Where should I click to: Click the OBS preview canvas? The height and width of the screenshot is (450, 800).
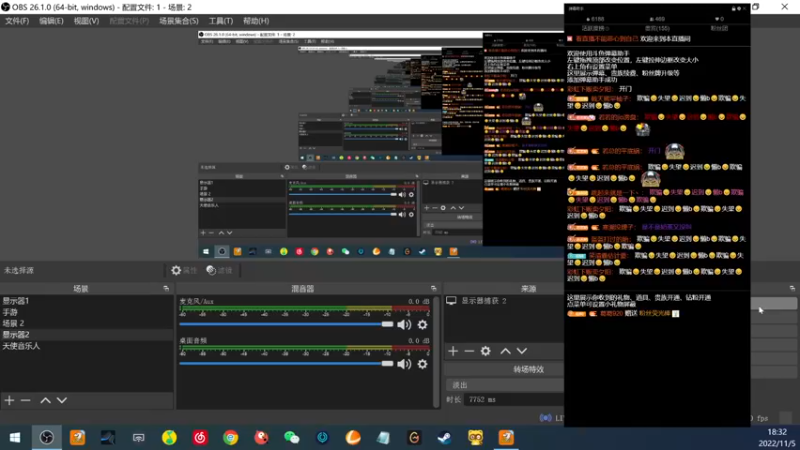coord(381,145)
